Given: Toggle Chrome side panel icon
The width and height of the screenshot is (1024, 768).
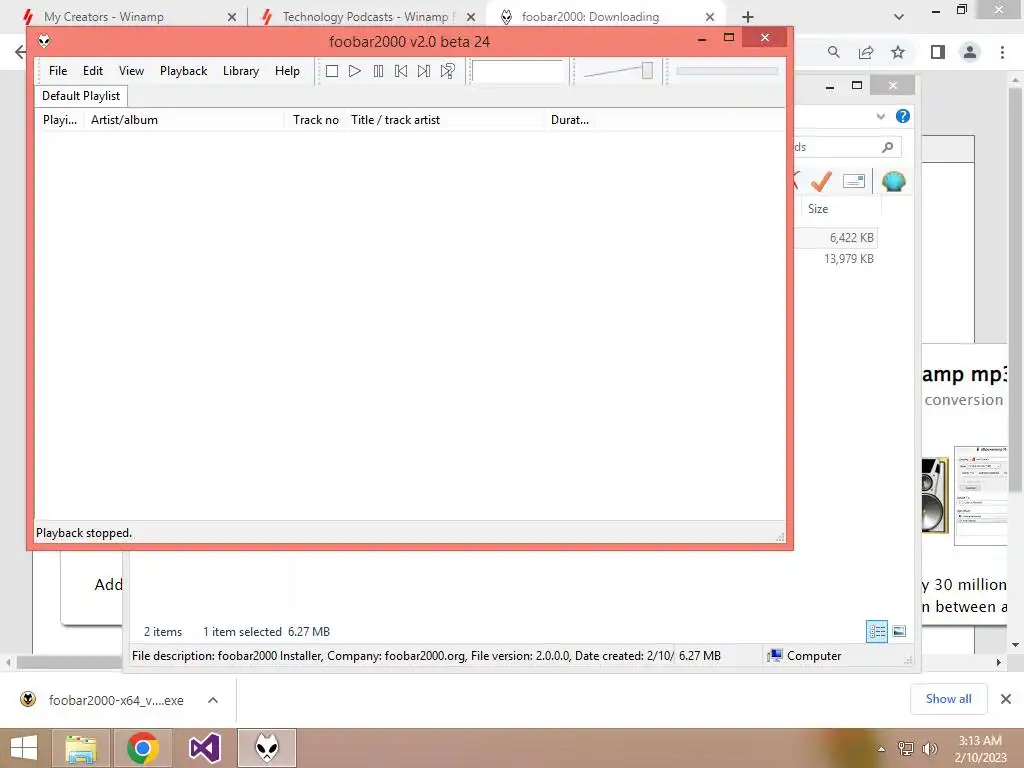Looking at the screenshot, I should pos(938,52).
